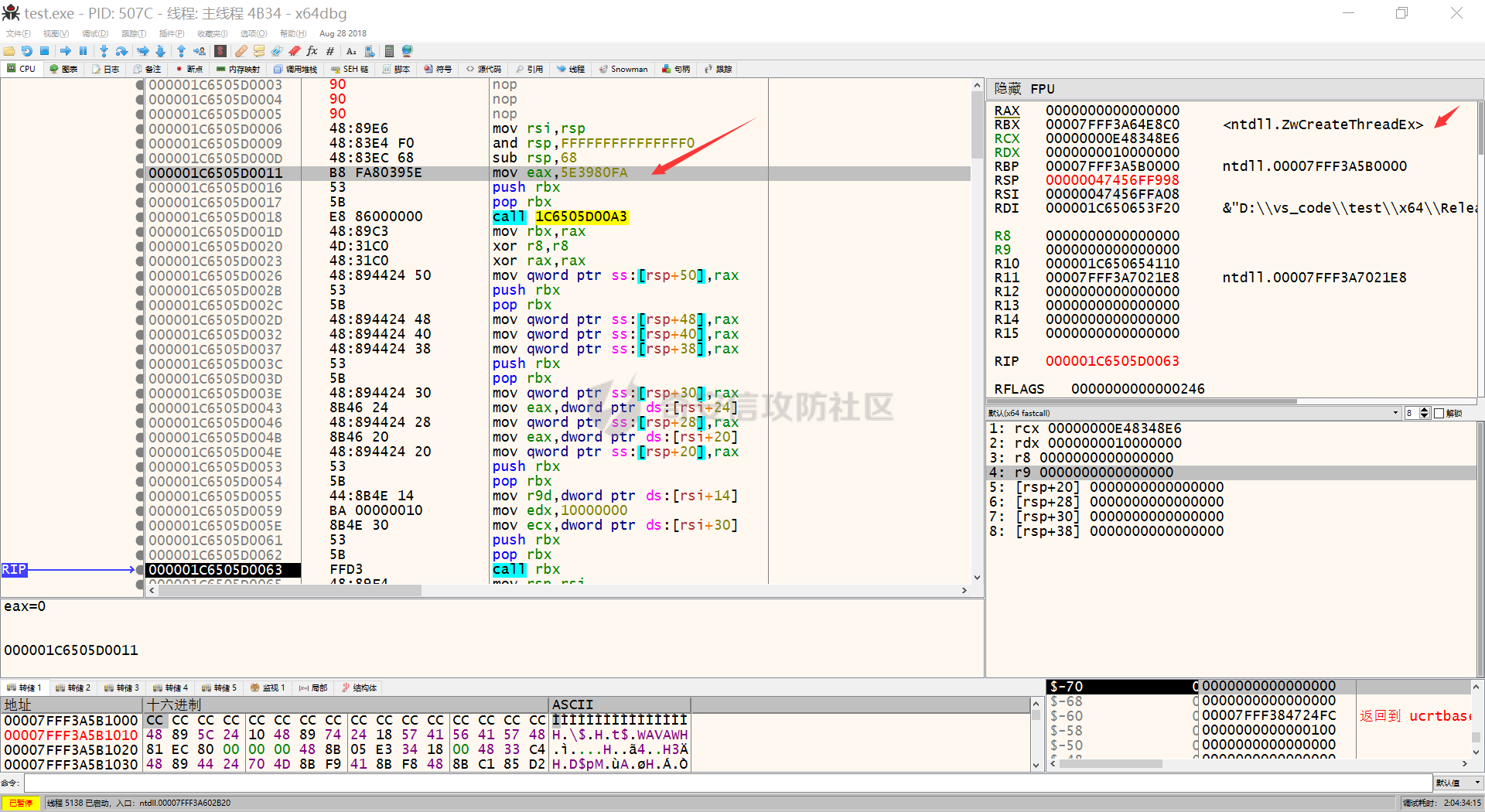
Task: Open the calculator toolbar icon
Action: (x=389, y=51)
